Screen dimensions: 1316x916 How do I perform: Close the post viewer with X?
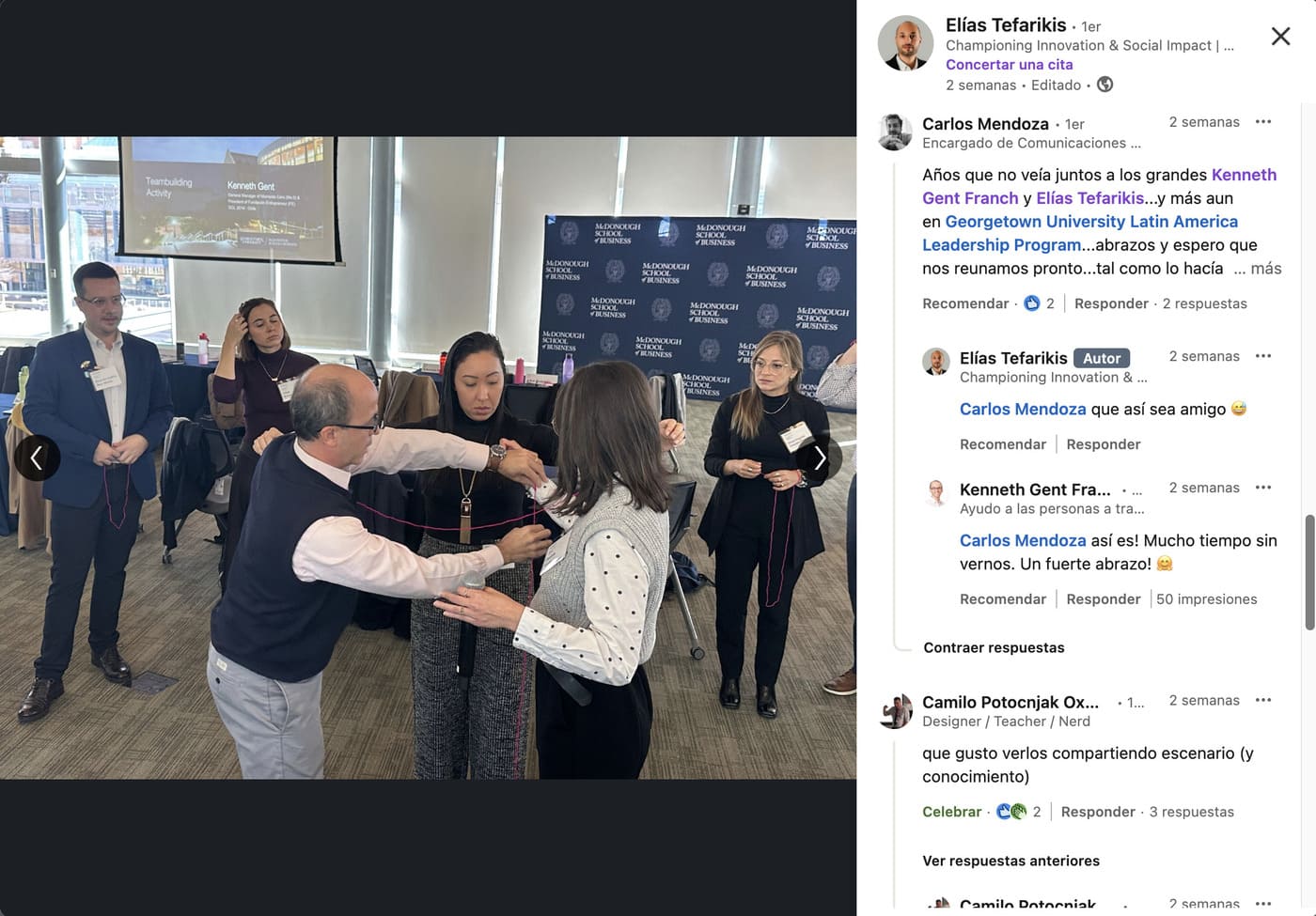(x=1280, y=37)
